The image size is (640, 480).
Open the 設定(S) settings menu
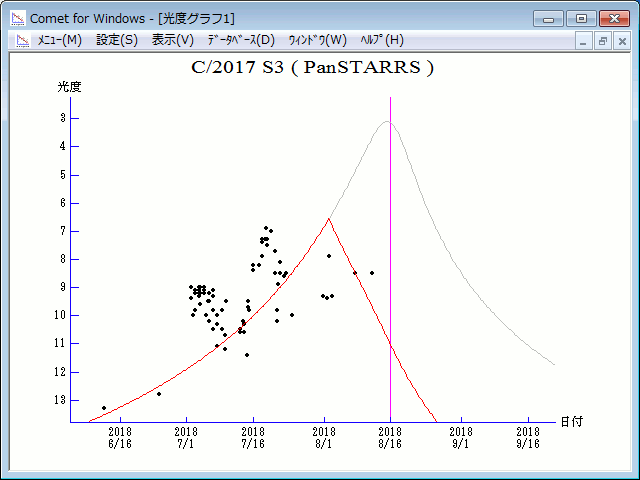(x=117, y=40)
